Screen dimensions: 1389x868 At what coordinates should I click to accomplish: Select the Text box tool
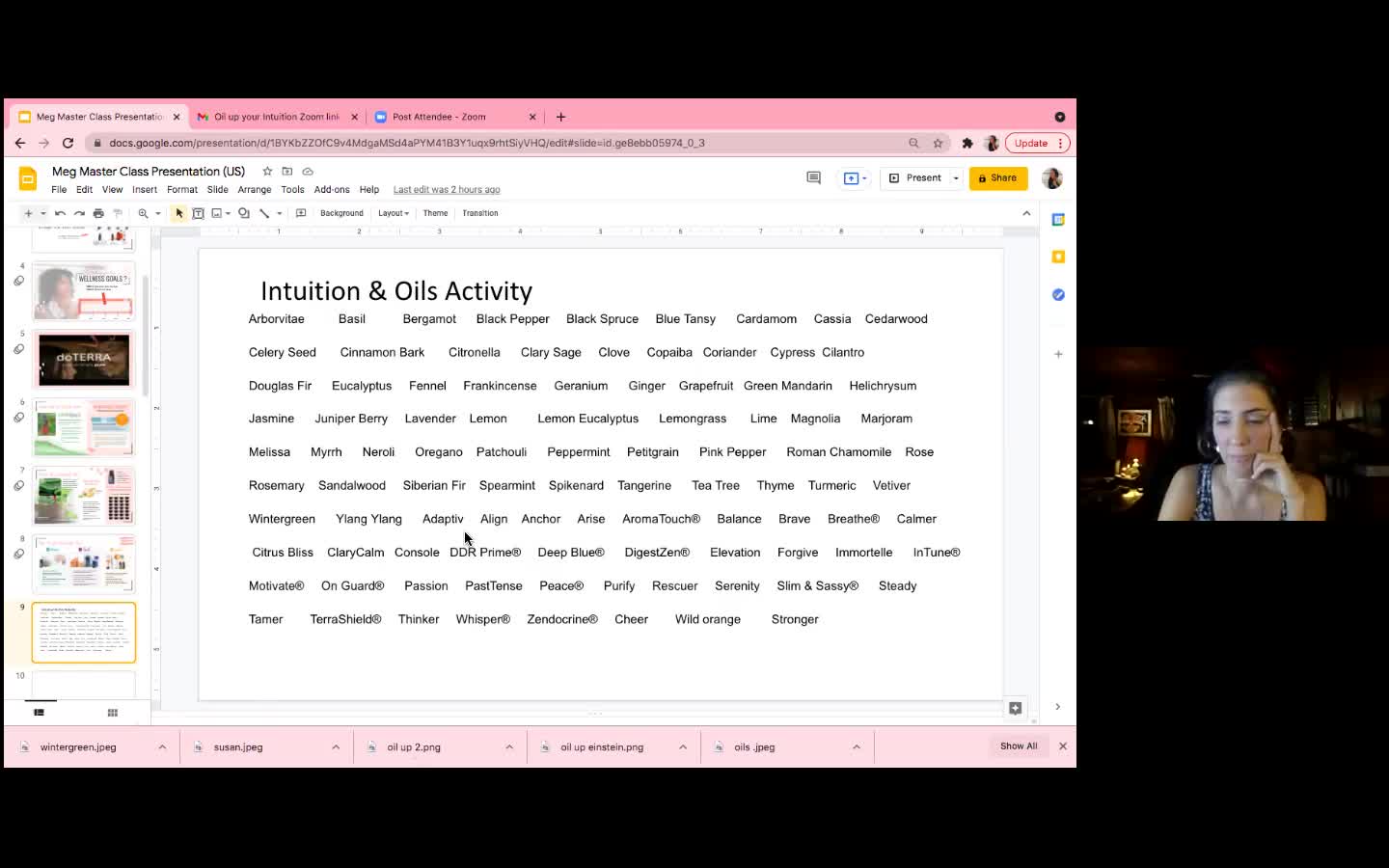198,213
